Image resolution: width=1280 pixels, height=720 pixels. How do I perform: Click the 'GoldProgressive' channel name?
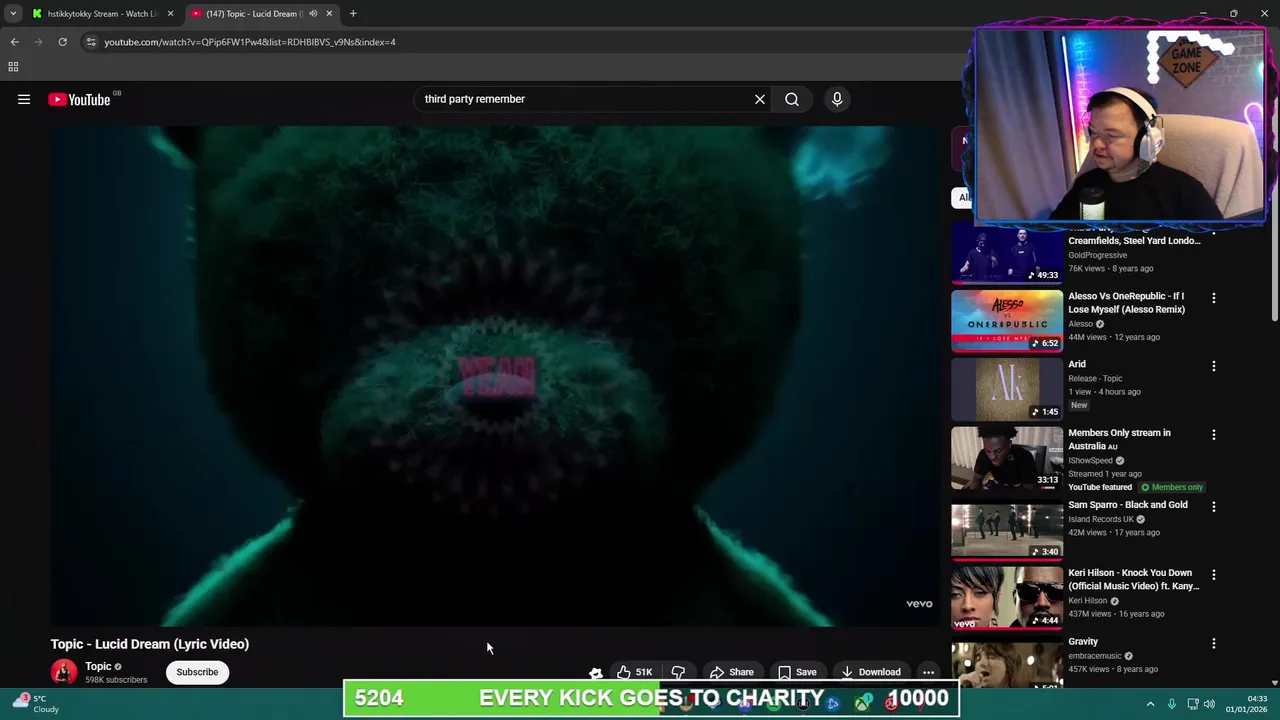pyautogui.click(x=1097, y=255)
